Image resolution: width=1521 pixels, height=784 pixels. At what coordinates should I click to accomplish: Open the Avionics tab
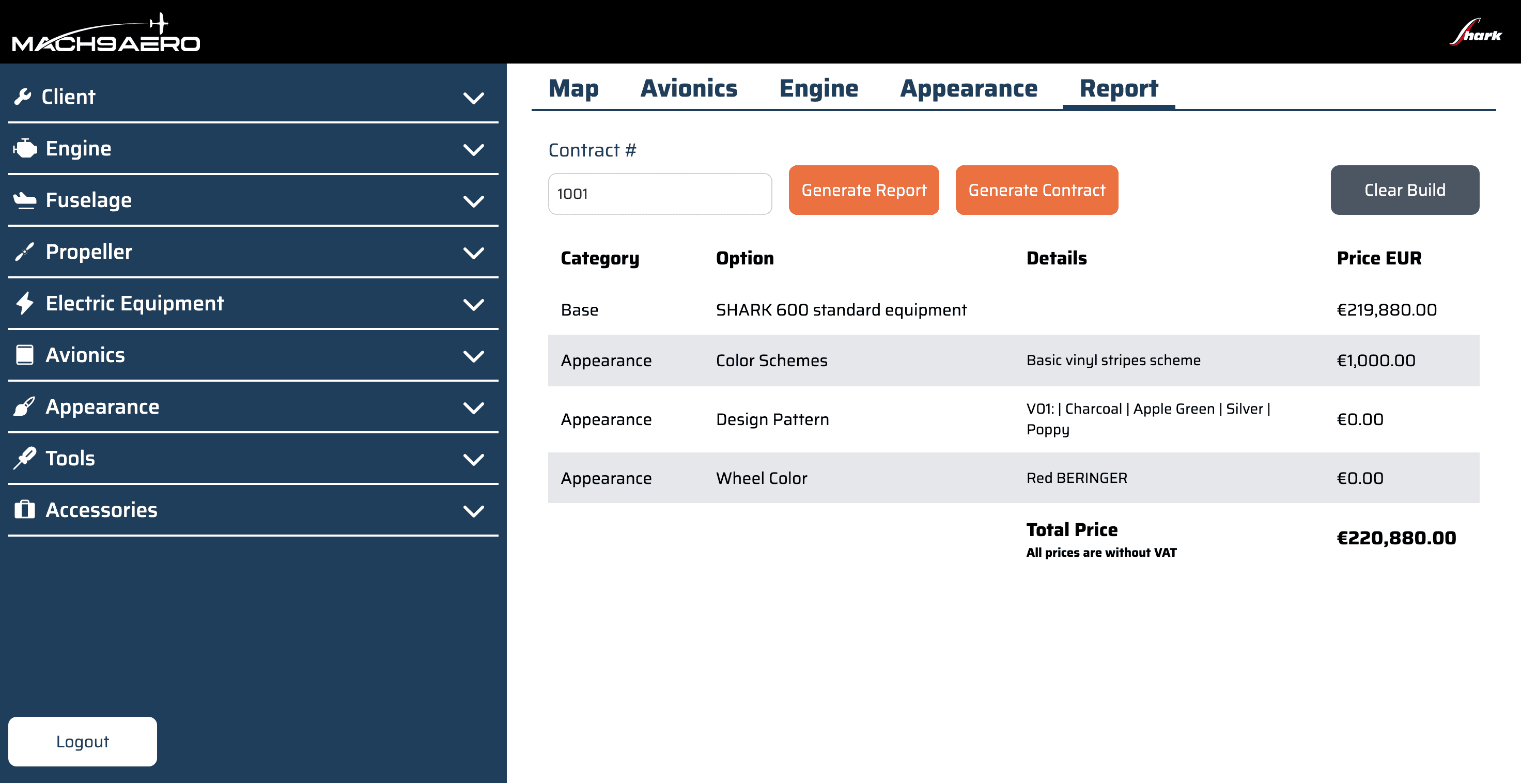[x=689, y=88]
